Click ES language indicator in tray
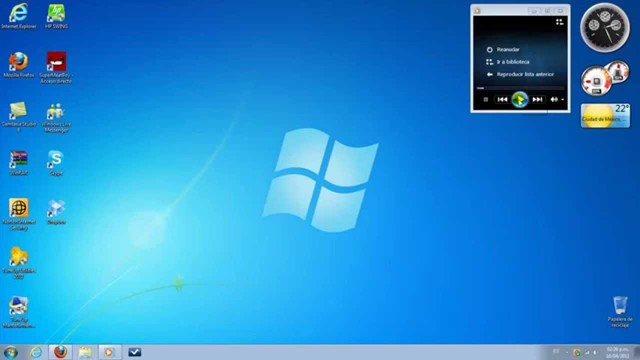640x360 pixels. (x=556, y=352)
